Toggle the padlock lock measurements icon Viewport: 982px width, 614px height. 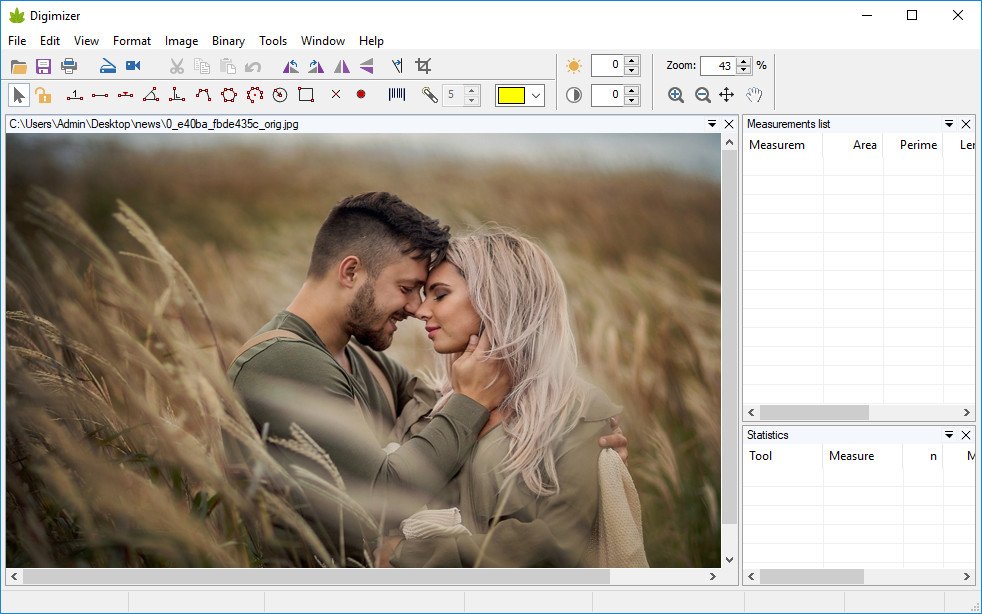click(43, 95)
